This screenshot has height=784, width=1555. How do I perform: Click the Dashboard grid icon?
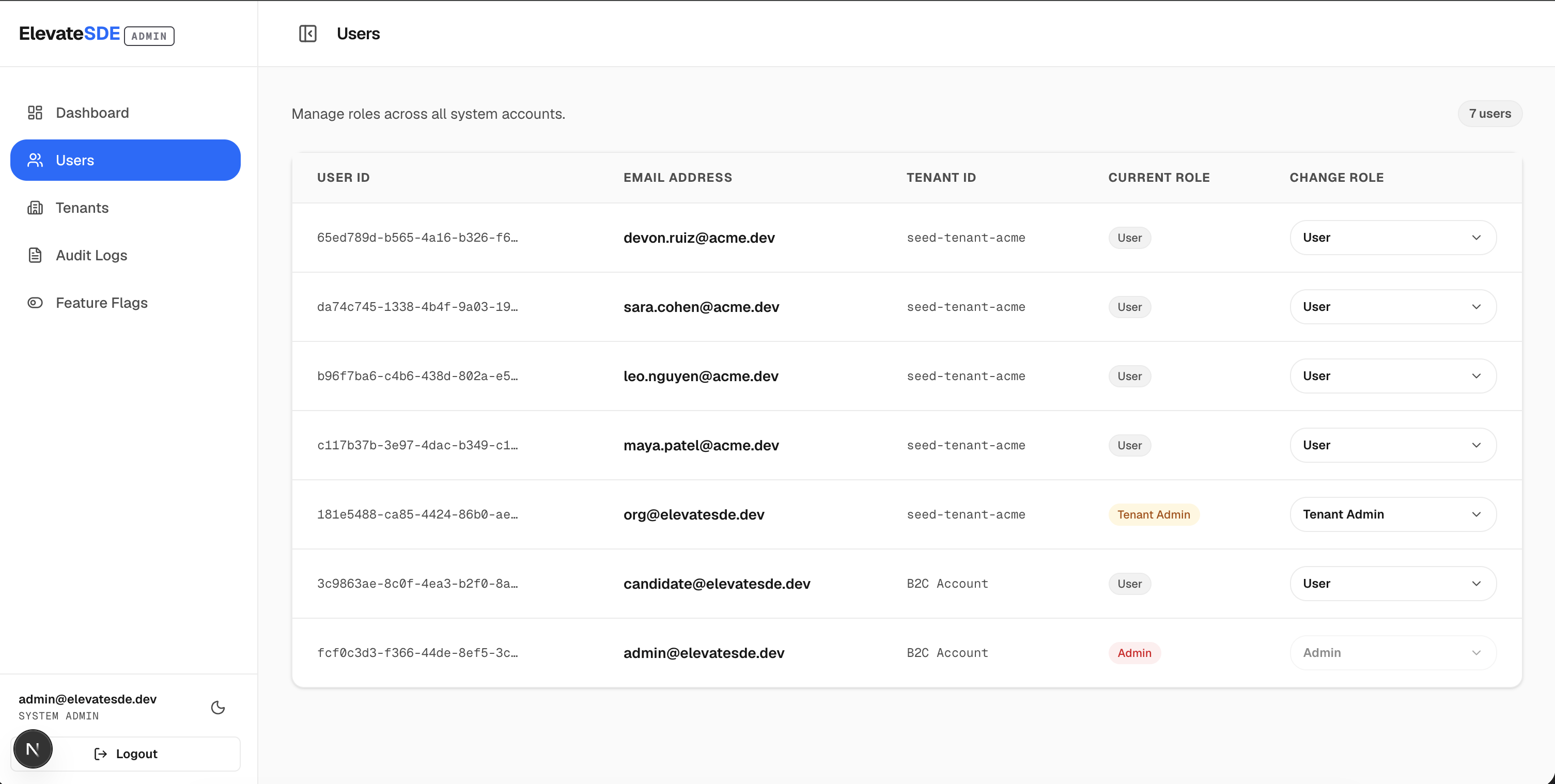[35, 113]
